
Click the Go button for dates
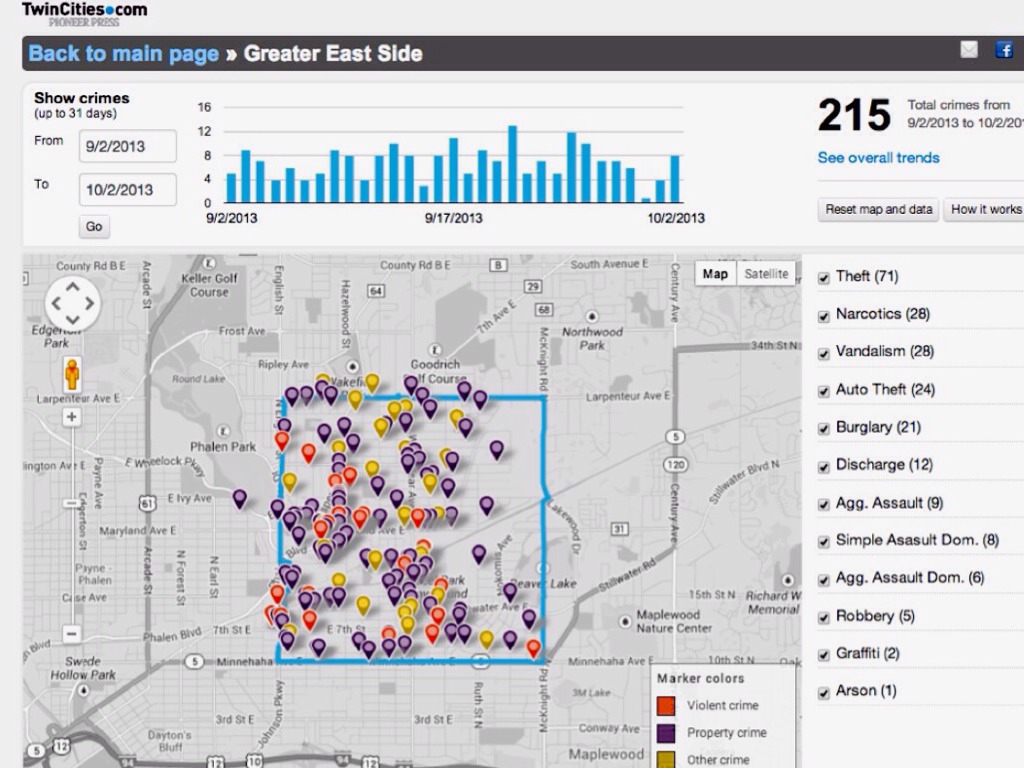94,227
